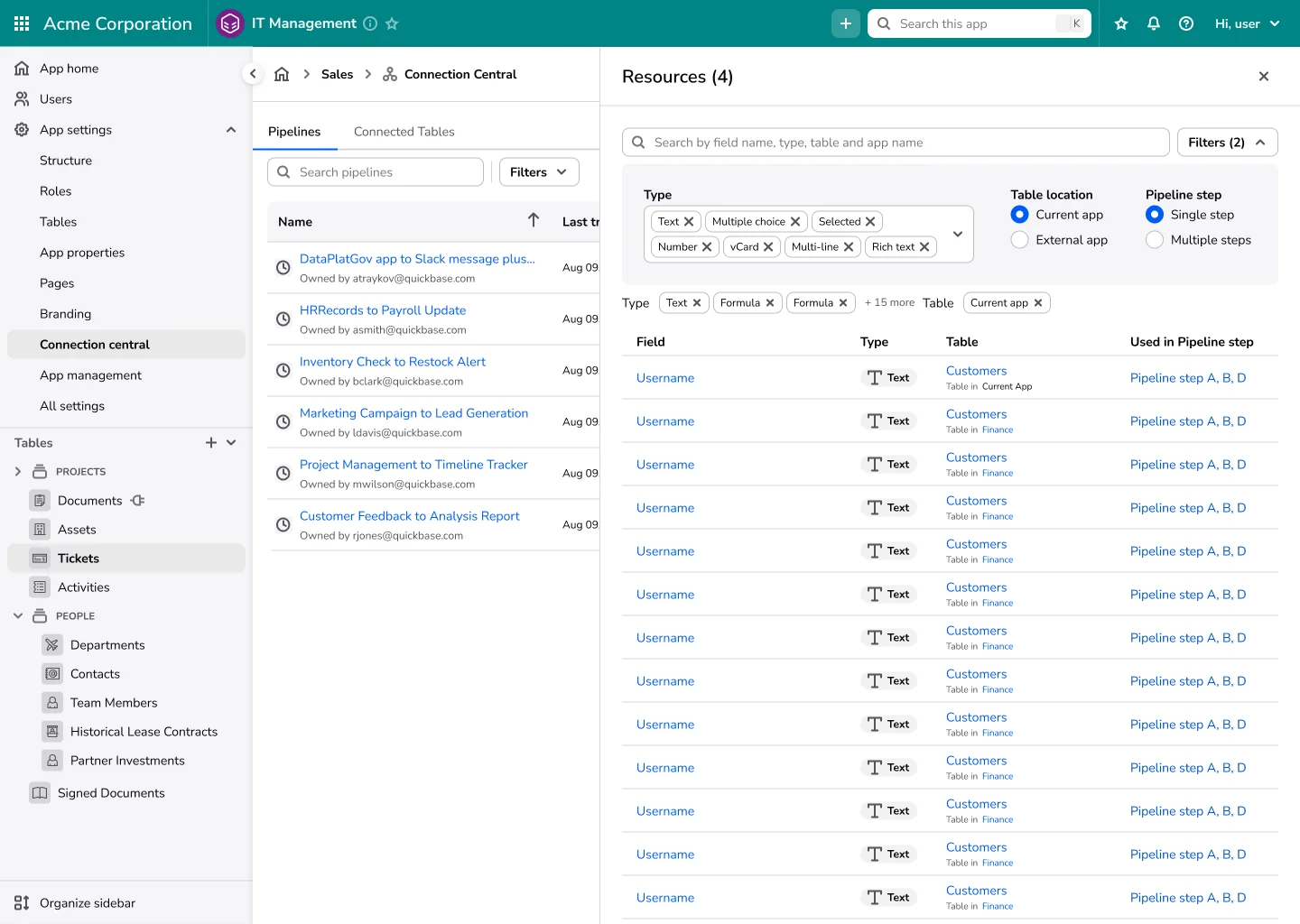Open Connection central menu item

click(x=126, y=345)
